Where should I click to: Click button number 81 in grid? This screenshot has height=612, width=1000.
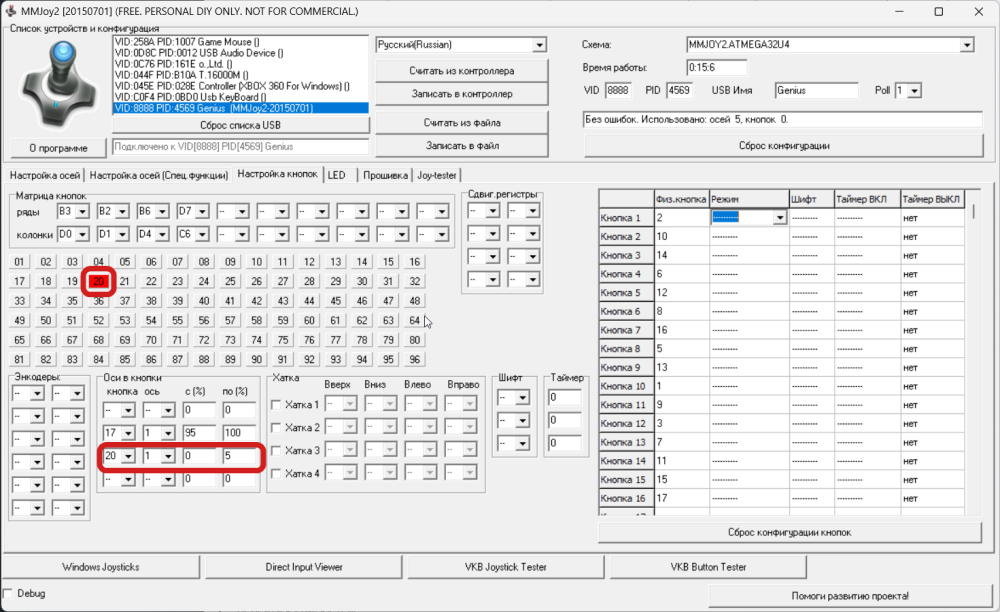pos(19,359)
